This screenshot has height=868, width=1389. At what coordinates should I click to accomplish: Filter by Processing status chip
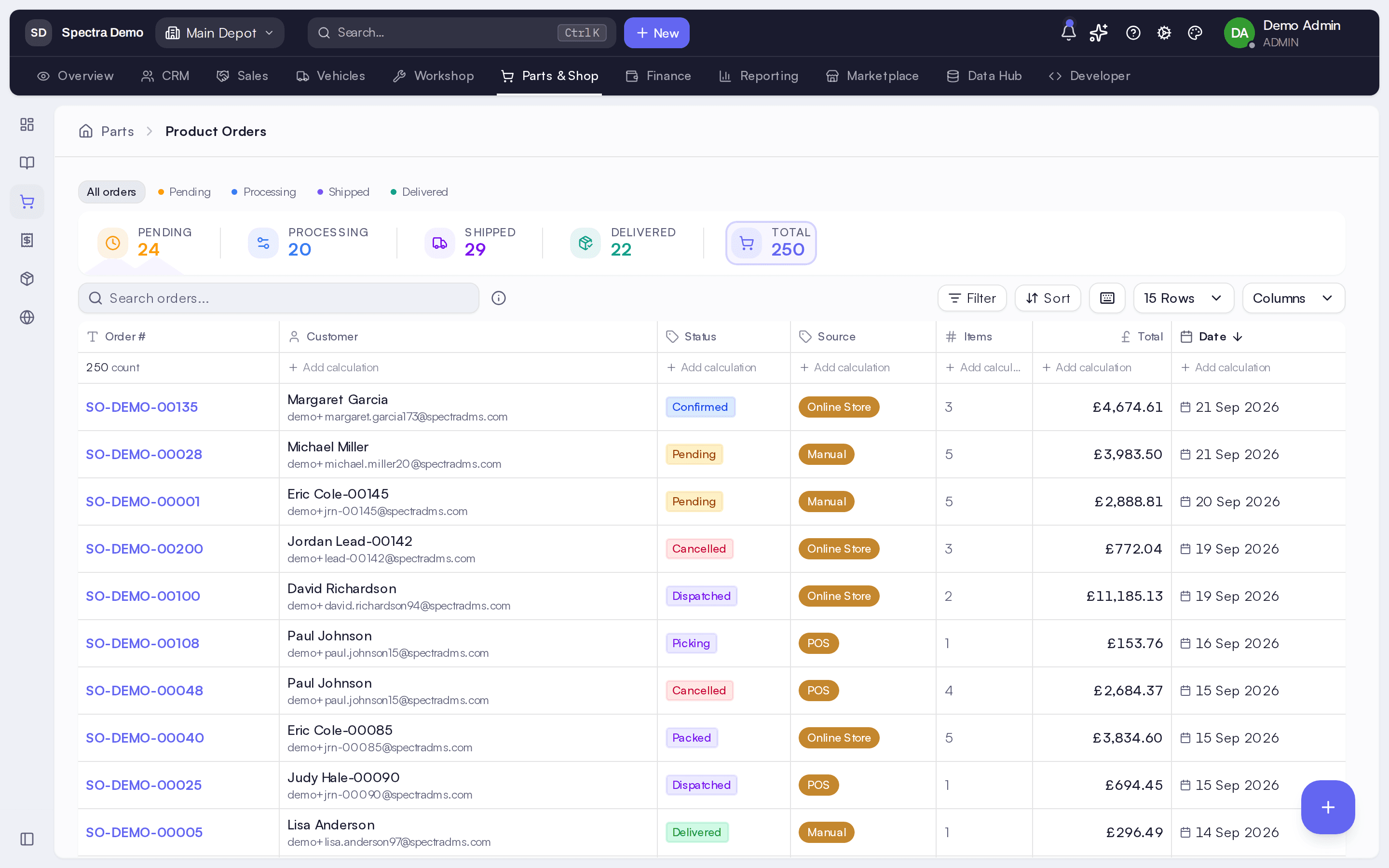[x=264, y=192]
